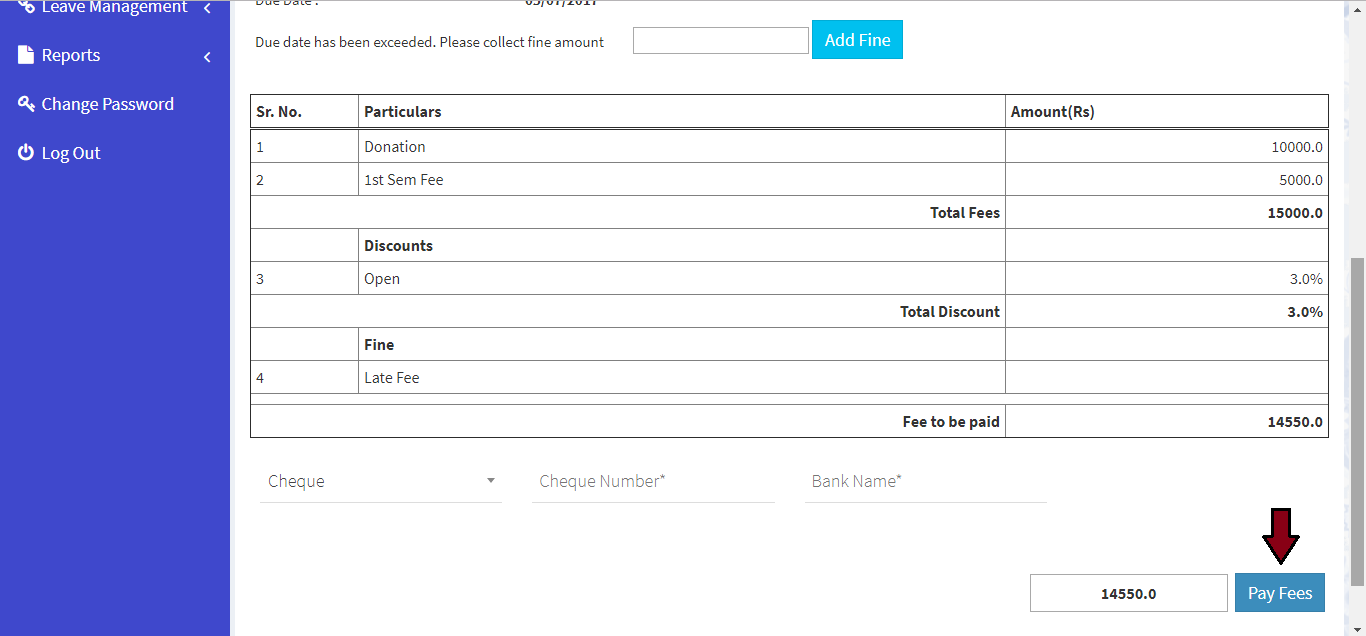The height and width of the screenshot is (636, 1366).
Task: Select the Change Password menu text
Action: (107, 104)
